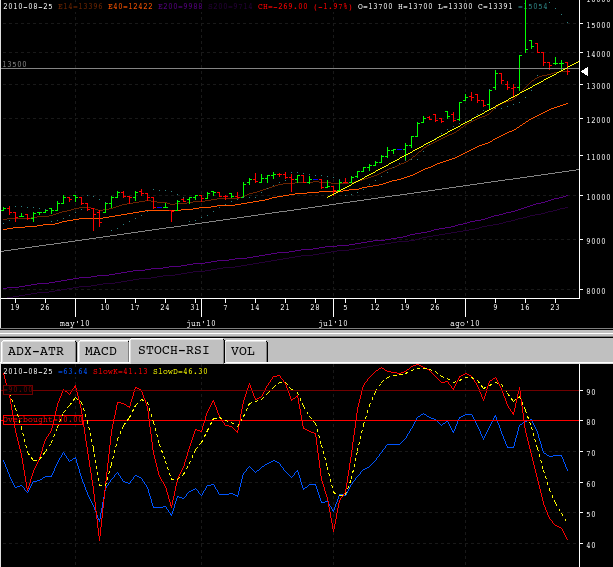Click the ago'10 label on time axis
The width and height of the screenshot is (613, 567).
point(464,323)
